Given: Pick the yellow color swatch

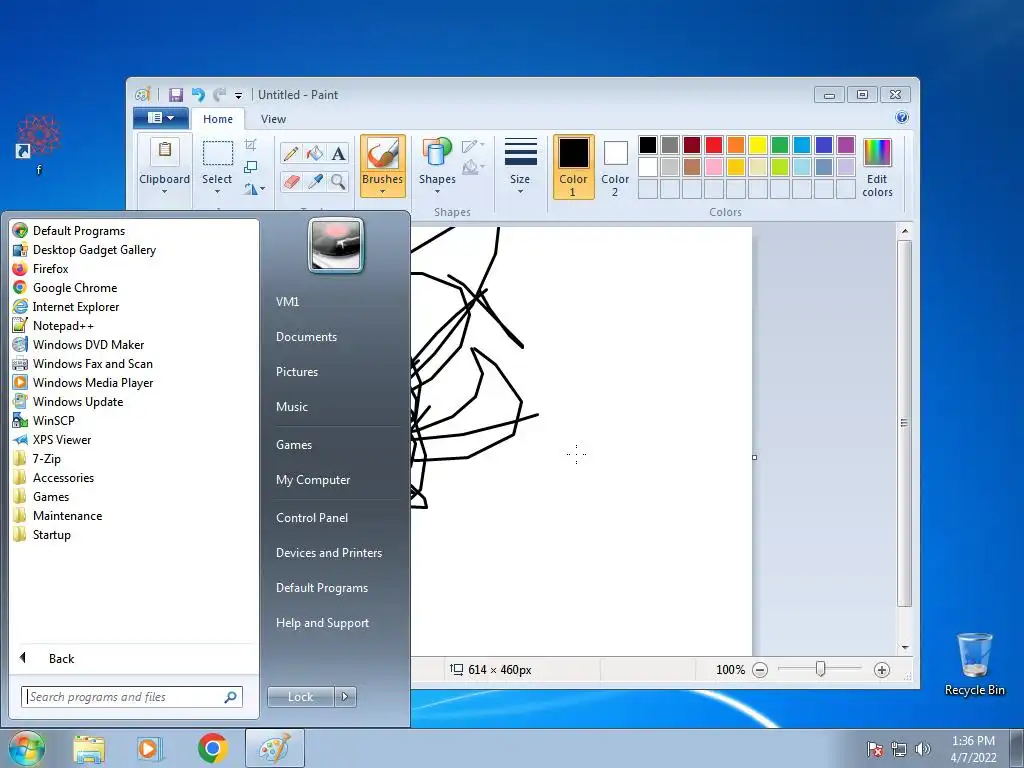Looking at the screenshot, I should click(758, 144).
